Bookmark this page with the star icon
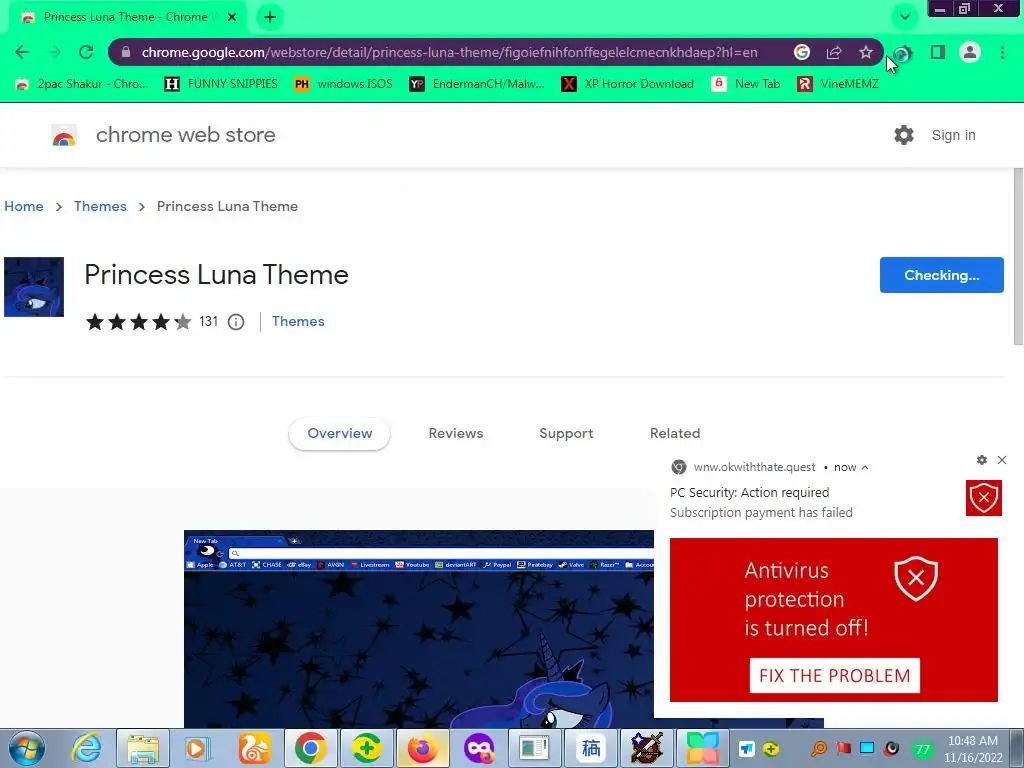Viewport: 1024px width, 768px height. [866, 52]
